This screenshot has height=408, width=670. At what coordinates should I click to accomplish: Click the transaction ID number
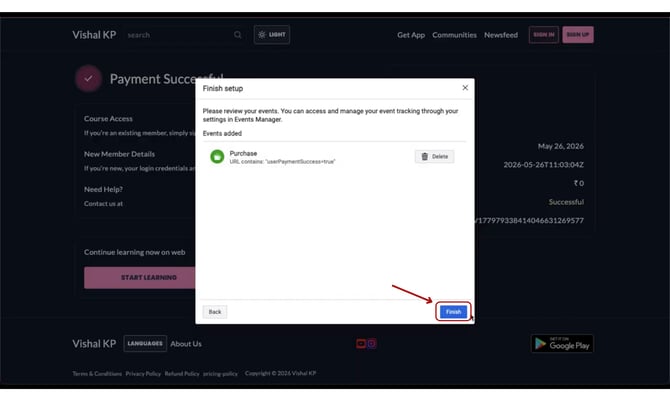[x=529, y=220]
